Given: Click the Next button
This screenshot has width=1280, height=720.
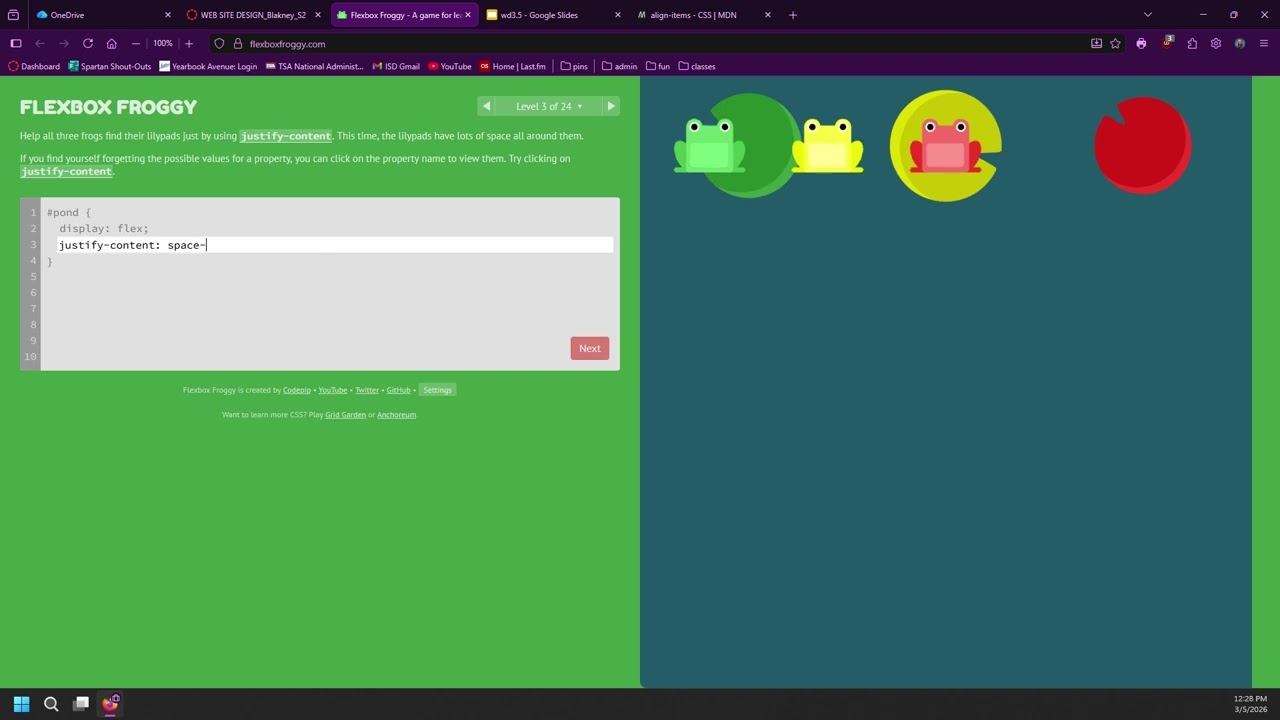Looking at the screenshot, I should click(x=590, y=348).
